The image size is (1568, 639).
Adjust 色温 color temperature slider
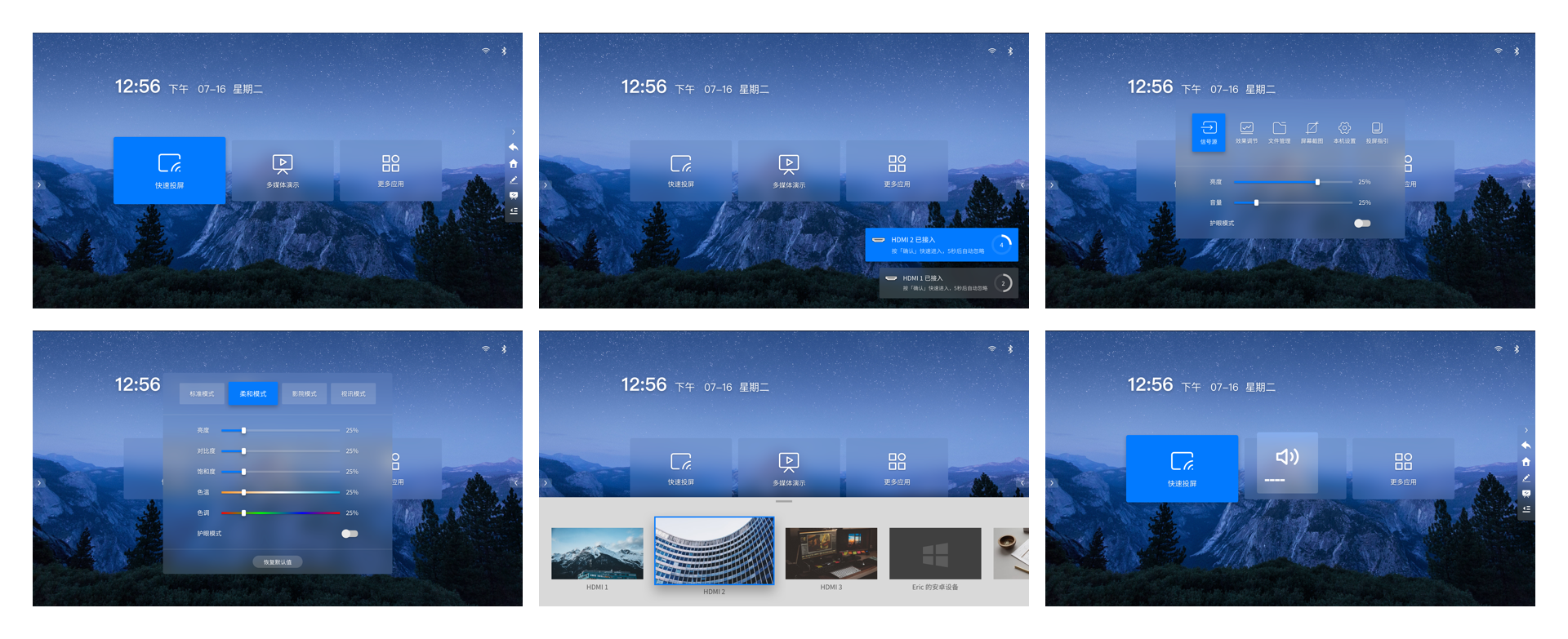click(280, 492)
